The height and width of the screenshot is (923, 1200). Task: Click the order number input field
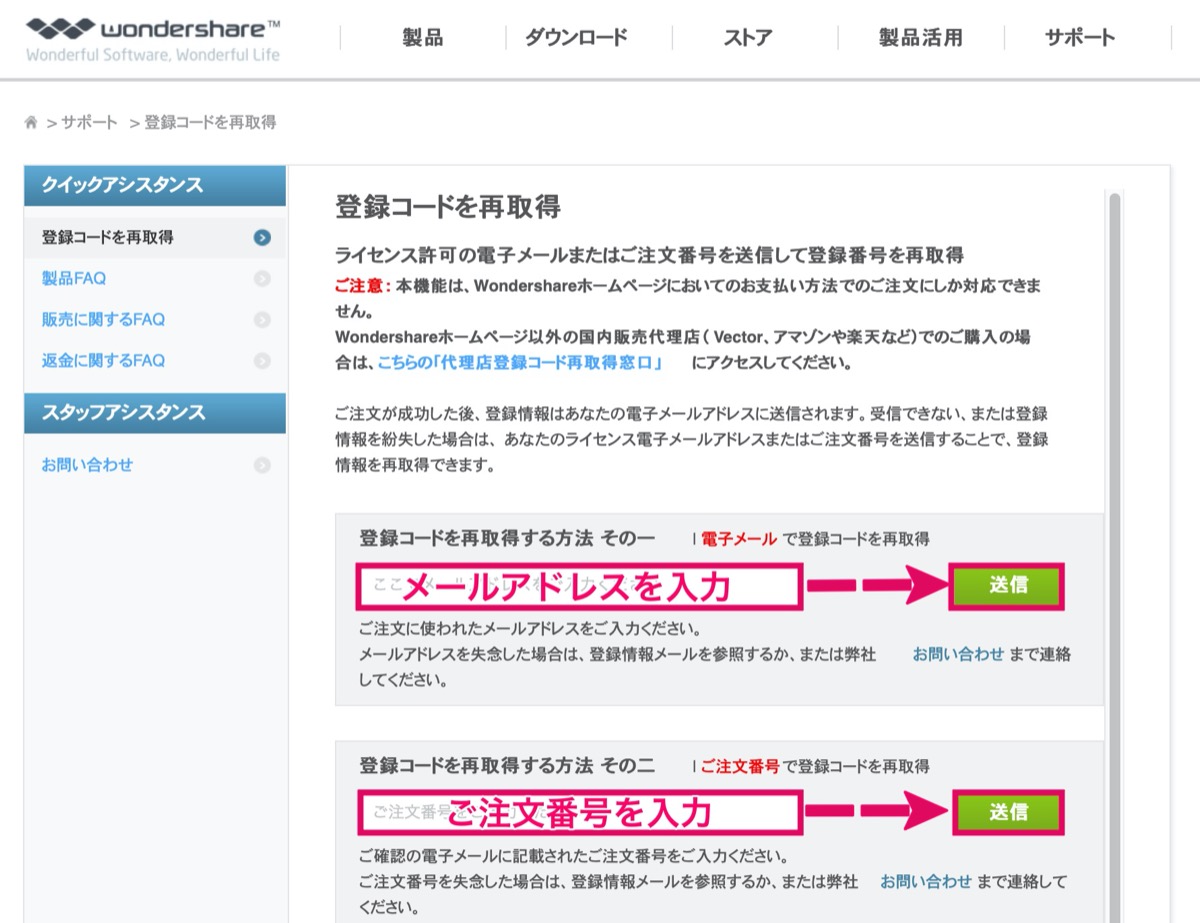[580, 813]
